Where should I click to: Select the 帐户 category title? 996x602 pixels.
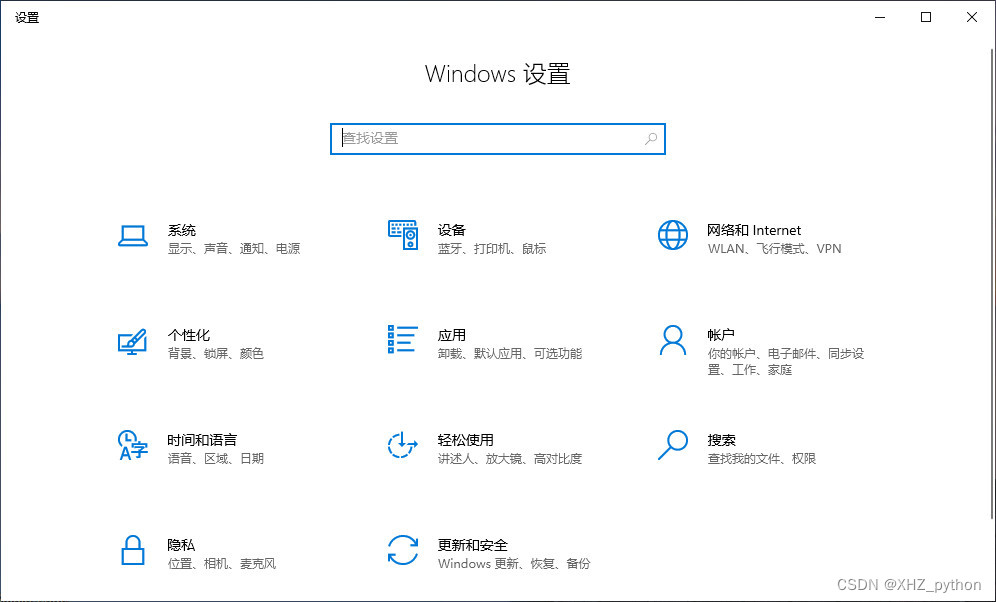point(721,335)
